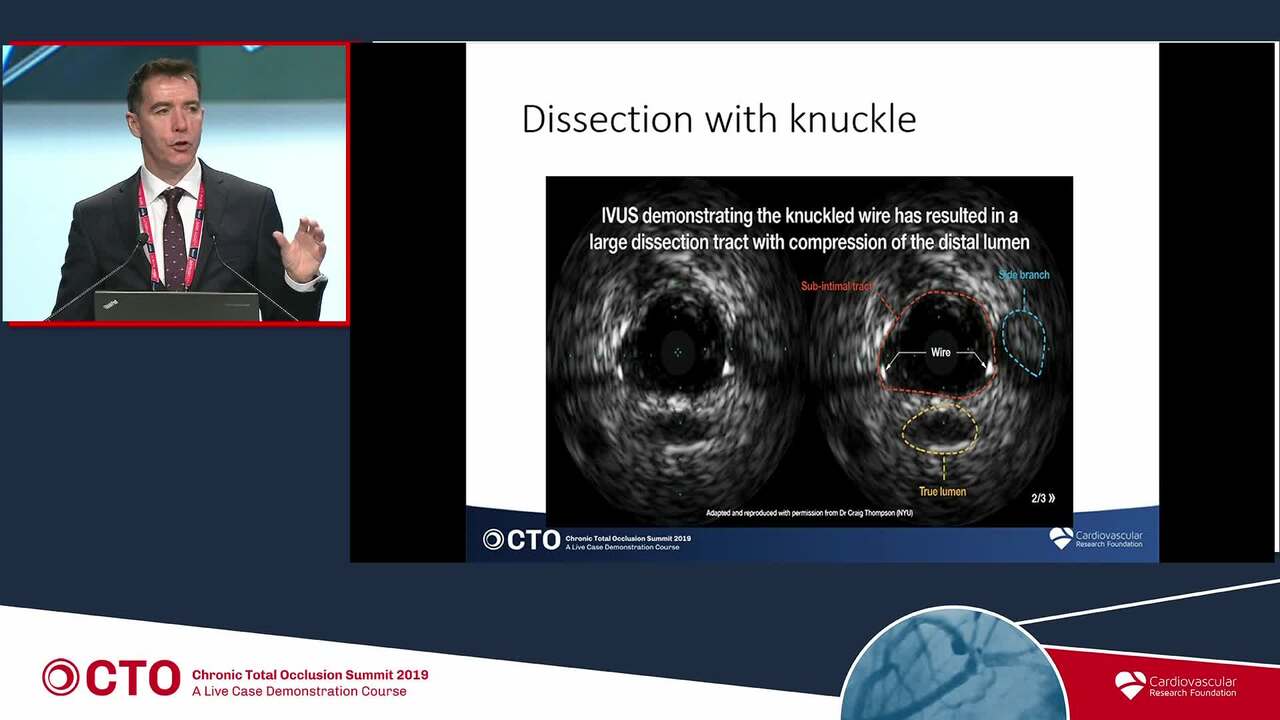Click the red CTO logo at bottom left
The height and width of the screenshot is (720, 1280).
coord(111,677)
